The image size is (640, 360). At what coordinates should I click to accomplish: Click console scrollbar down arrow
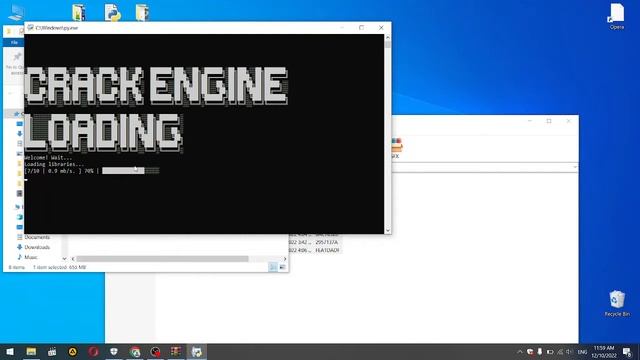[388, 231]
